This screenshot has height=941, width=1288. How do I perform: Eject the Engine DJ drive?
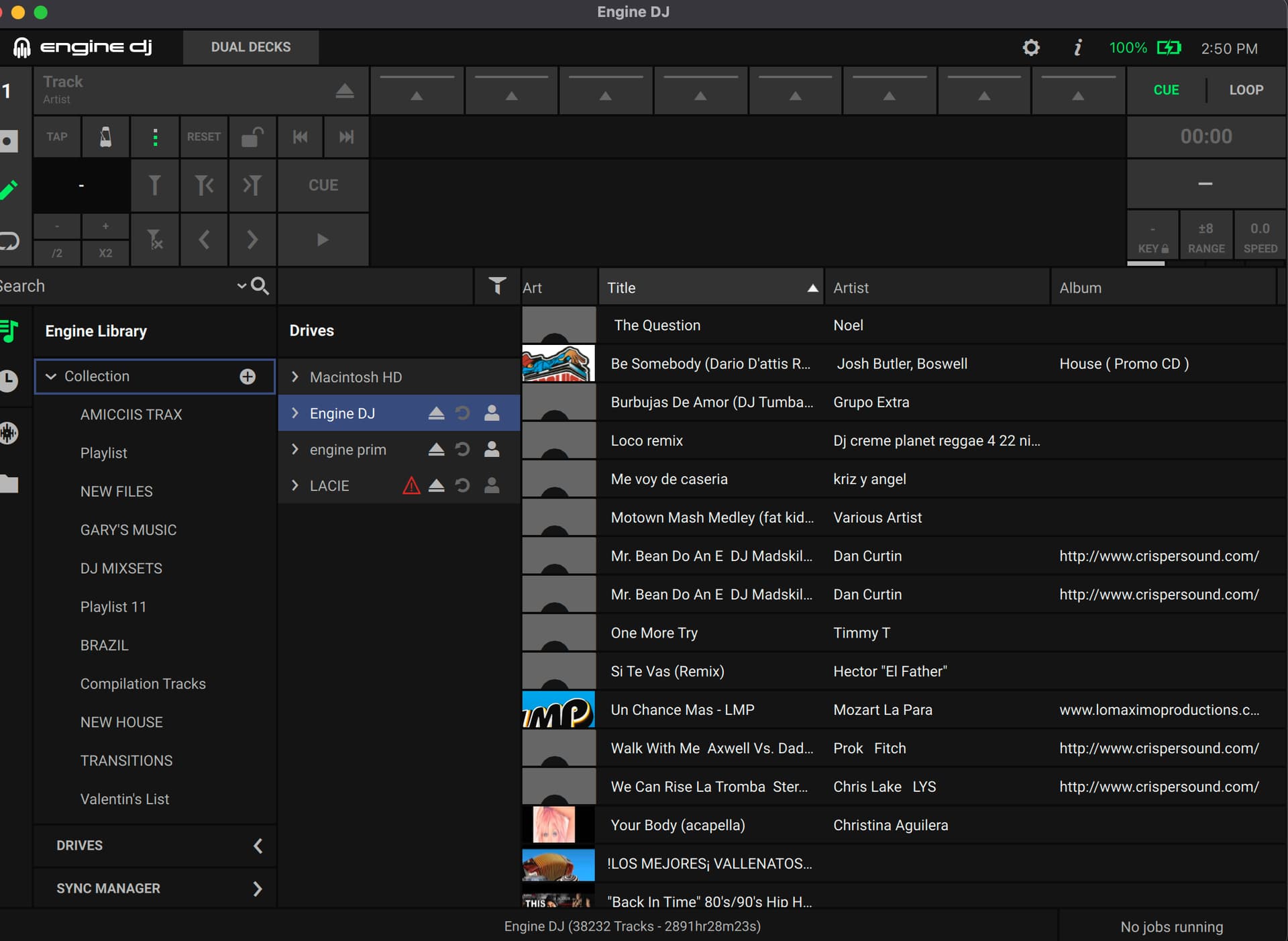pos(436,413)
